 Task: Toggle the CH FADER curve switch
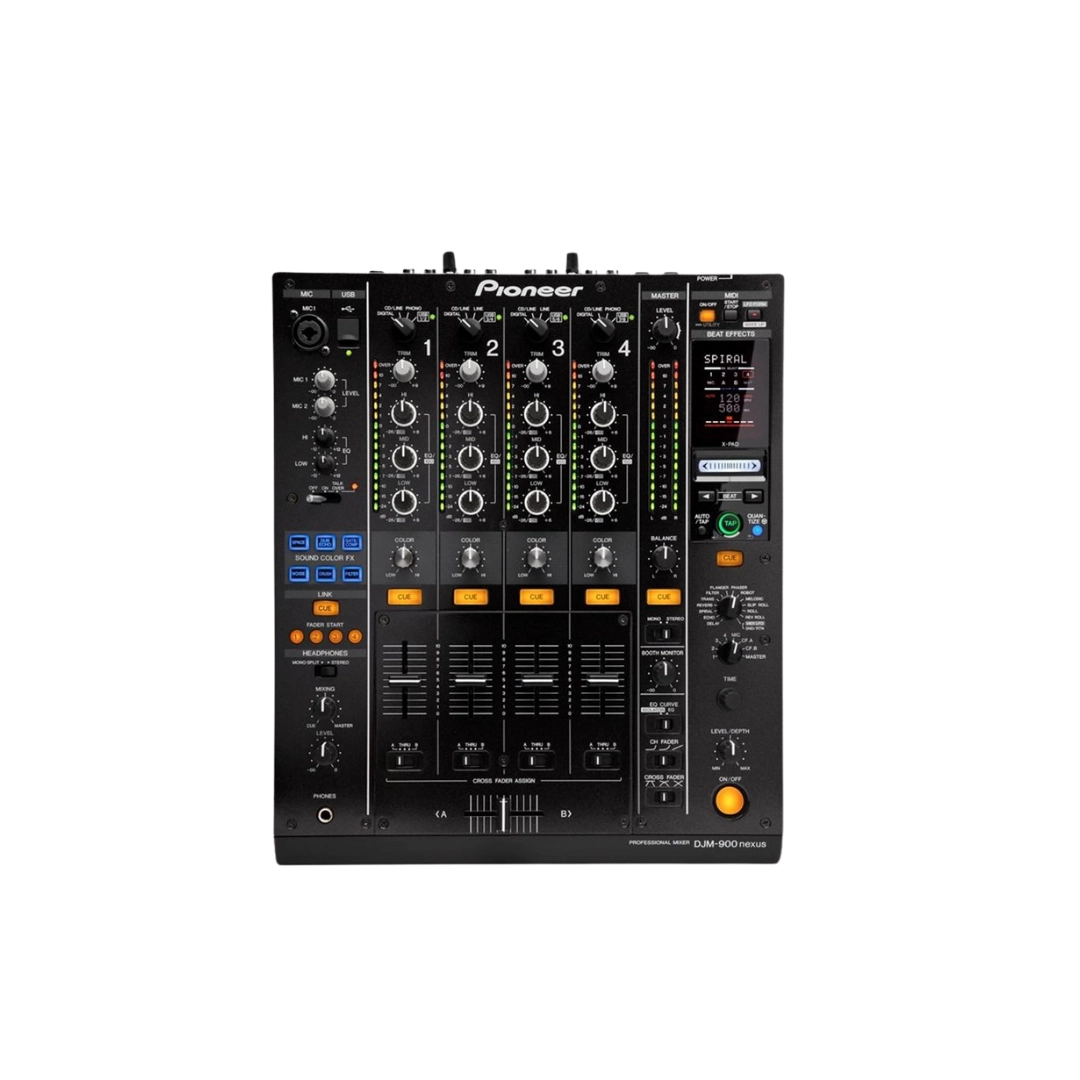pos(664,760)
